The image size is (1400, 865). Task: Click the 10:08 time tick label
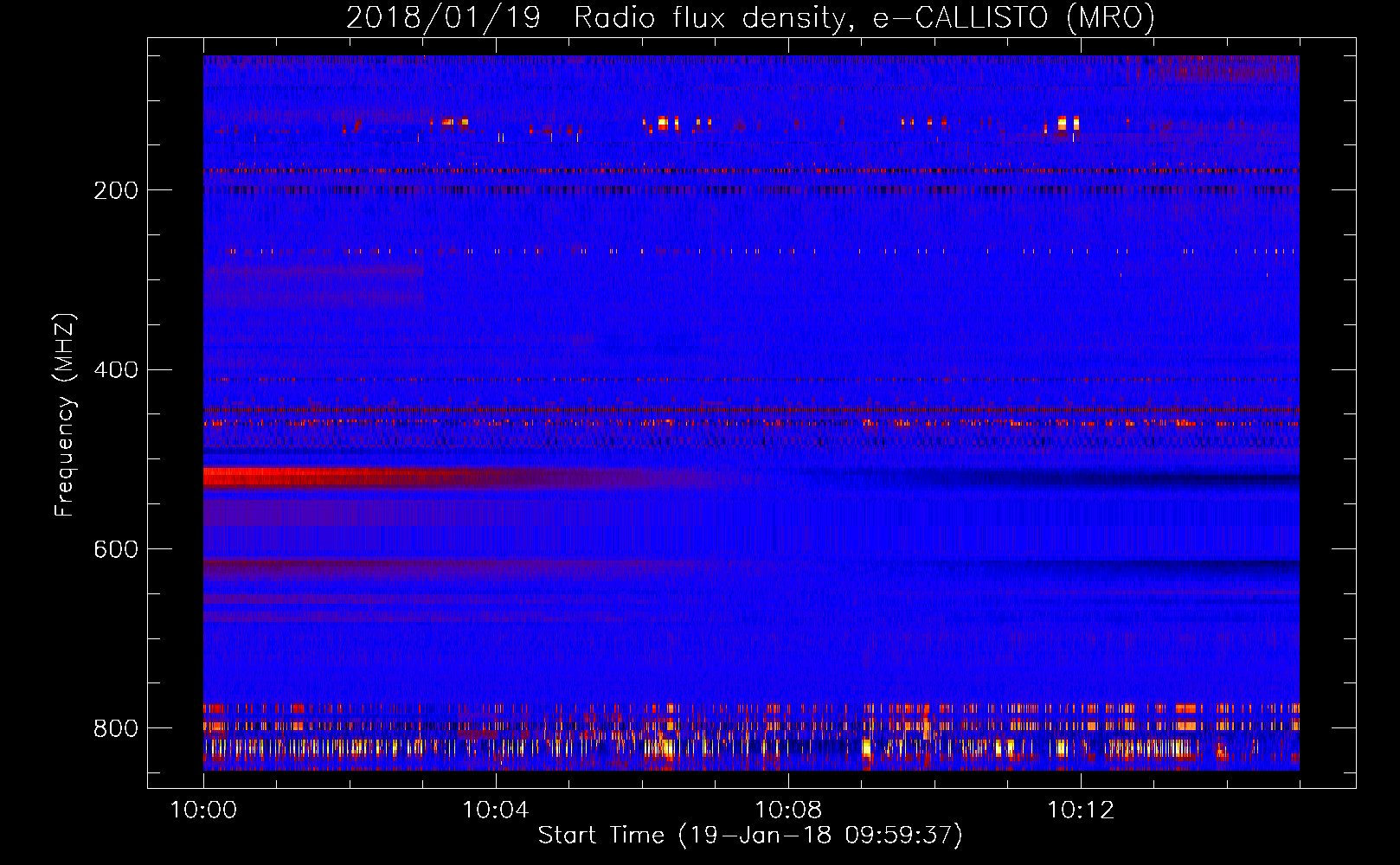788,811
